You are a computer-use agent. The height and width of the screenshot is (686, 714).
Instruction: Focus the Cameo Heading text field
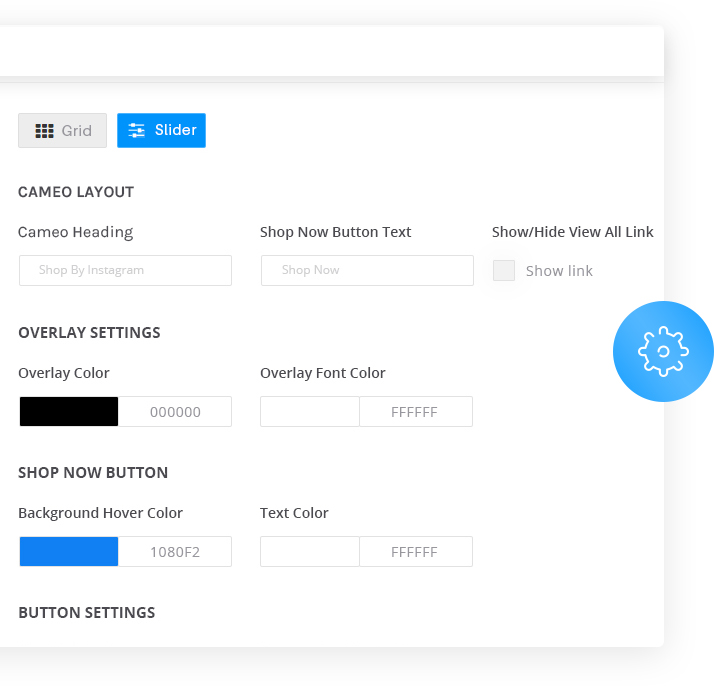point(125,270)
